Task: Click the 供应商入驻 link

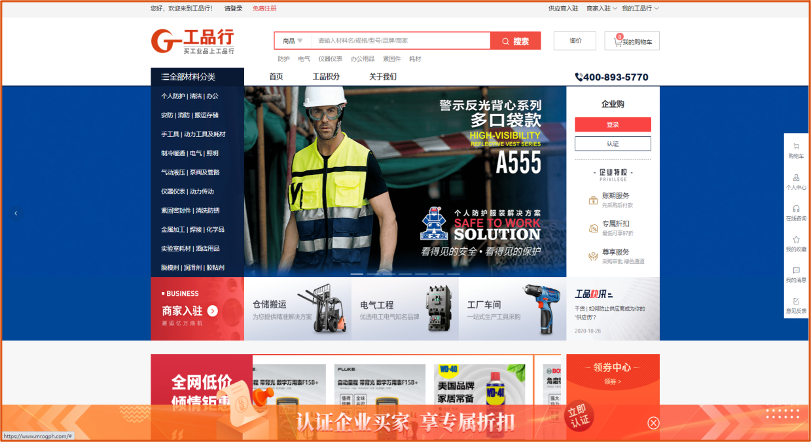Action: tap(563, 8)
